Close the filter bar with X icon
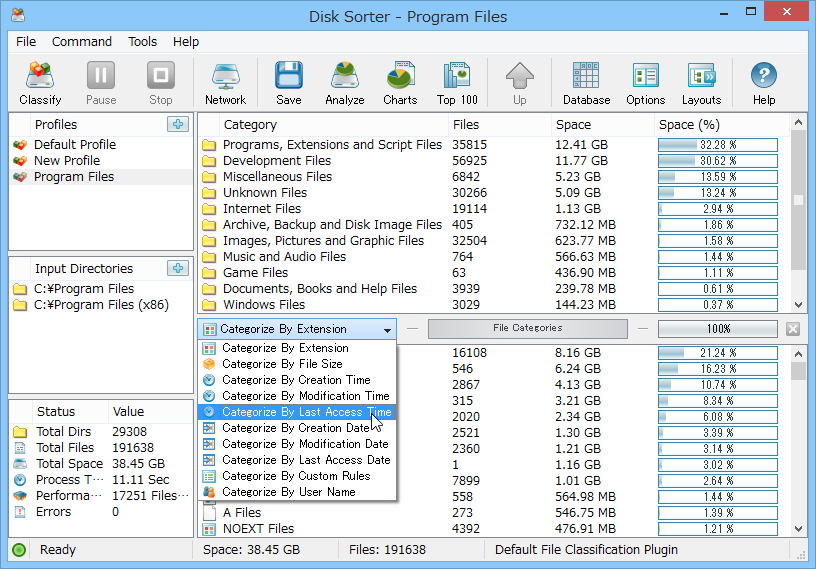 pyautogui.click(x=793, y=329)
